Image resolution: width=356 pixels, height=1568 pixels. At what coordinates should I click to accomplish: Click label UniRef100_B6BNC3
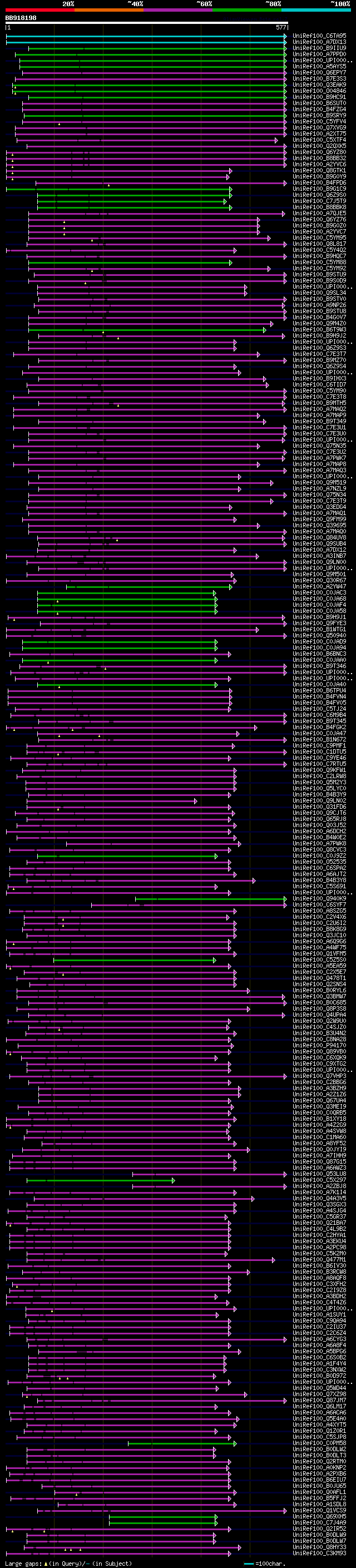[319, 654]
